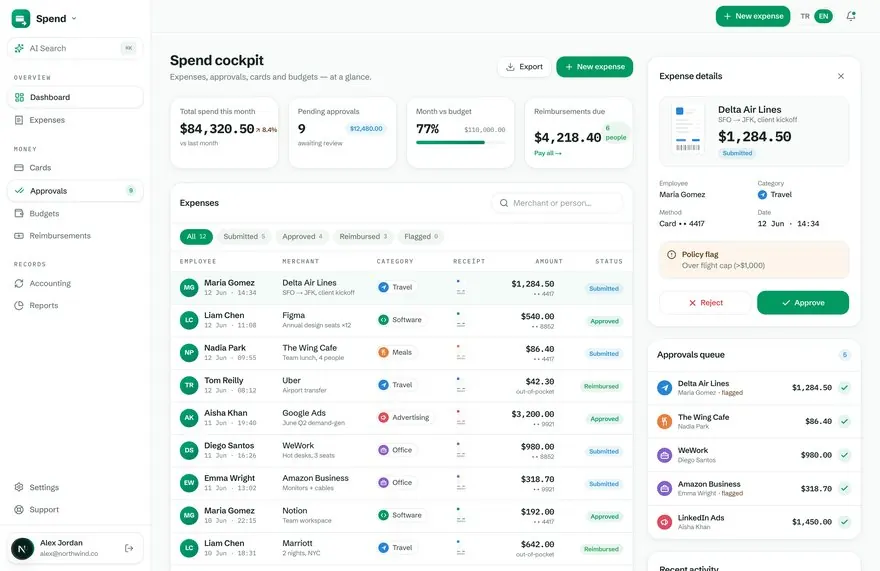Reject the Delta Air Lines expense
880x571 pixels.
click(705, 303)
